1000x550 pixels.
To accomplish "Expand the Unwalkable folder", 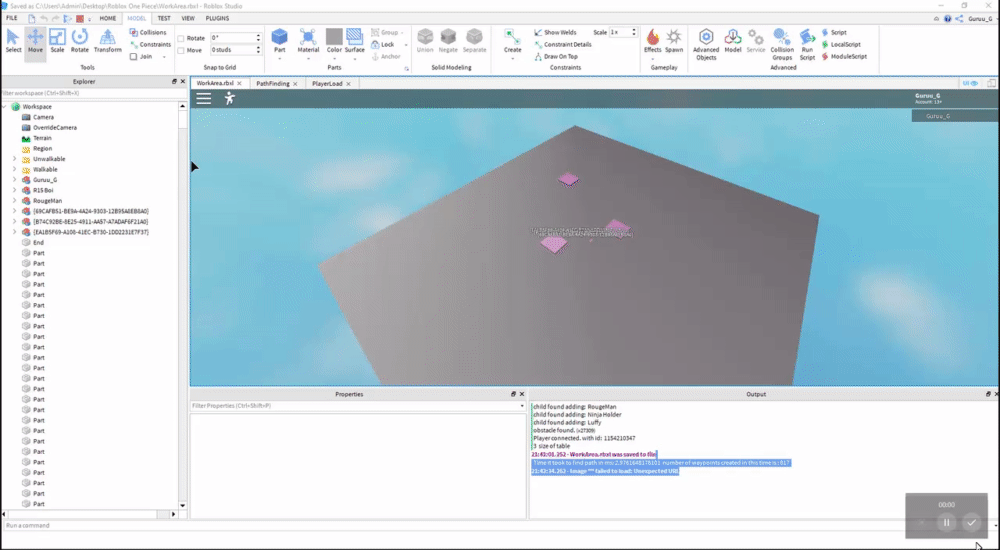I will tap(15, 159).
